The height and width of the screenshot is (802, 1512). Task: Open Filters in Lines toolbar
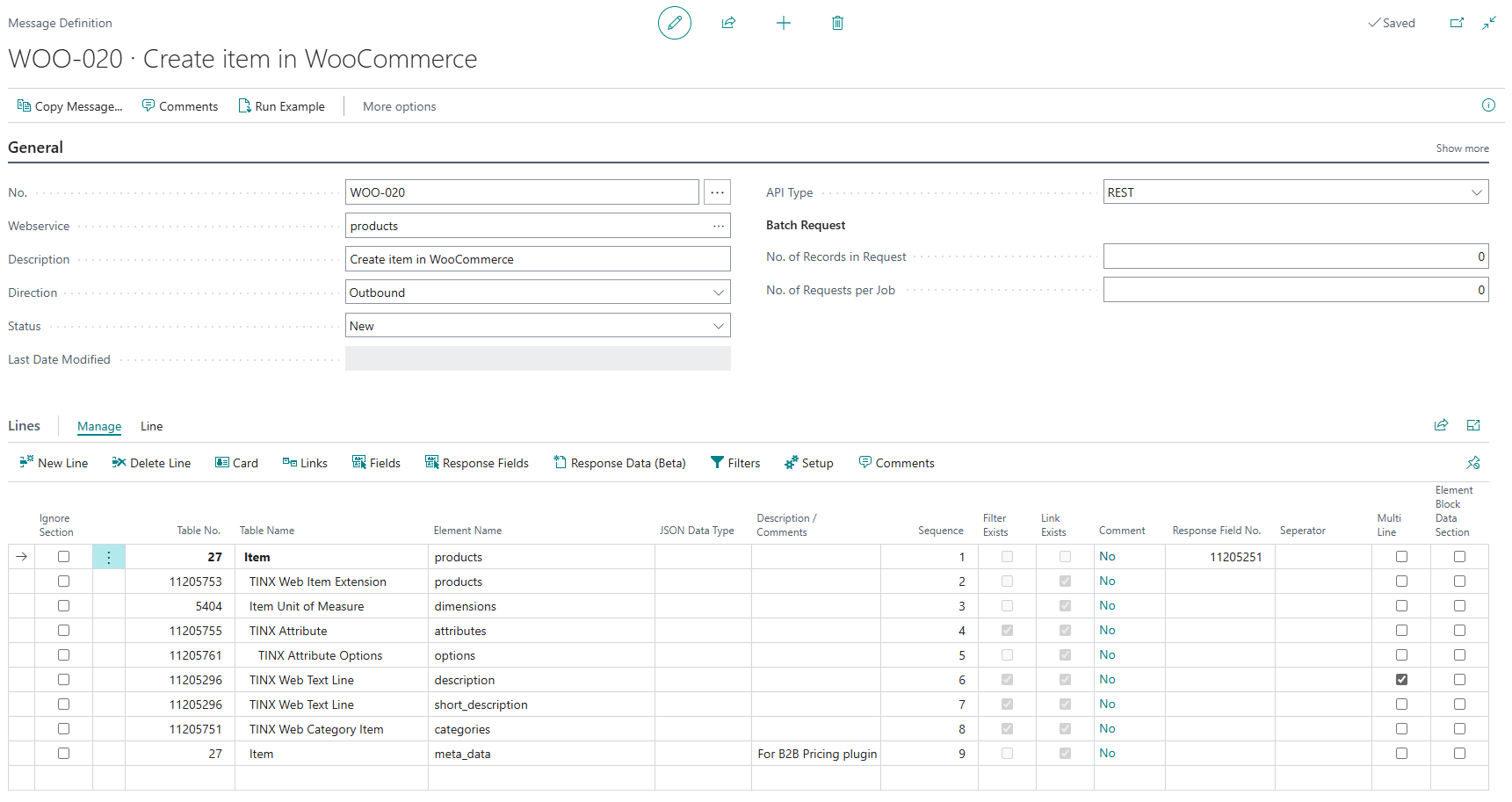735,463
